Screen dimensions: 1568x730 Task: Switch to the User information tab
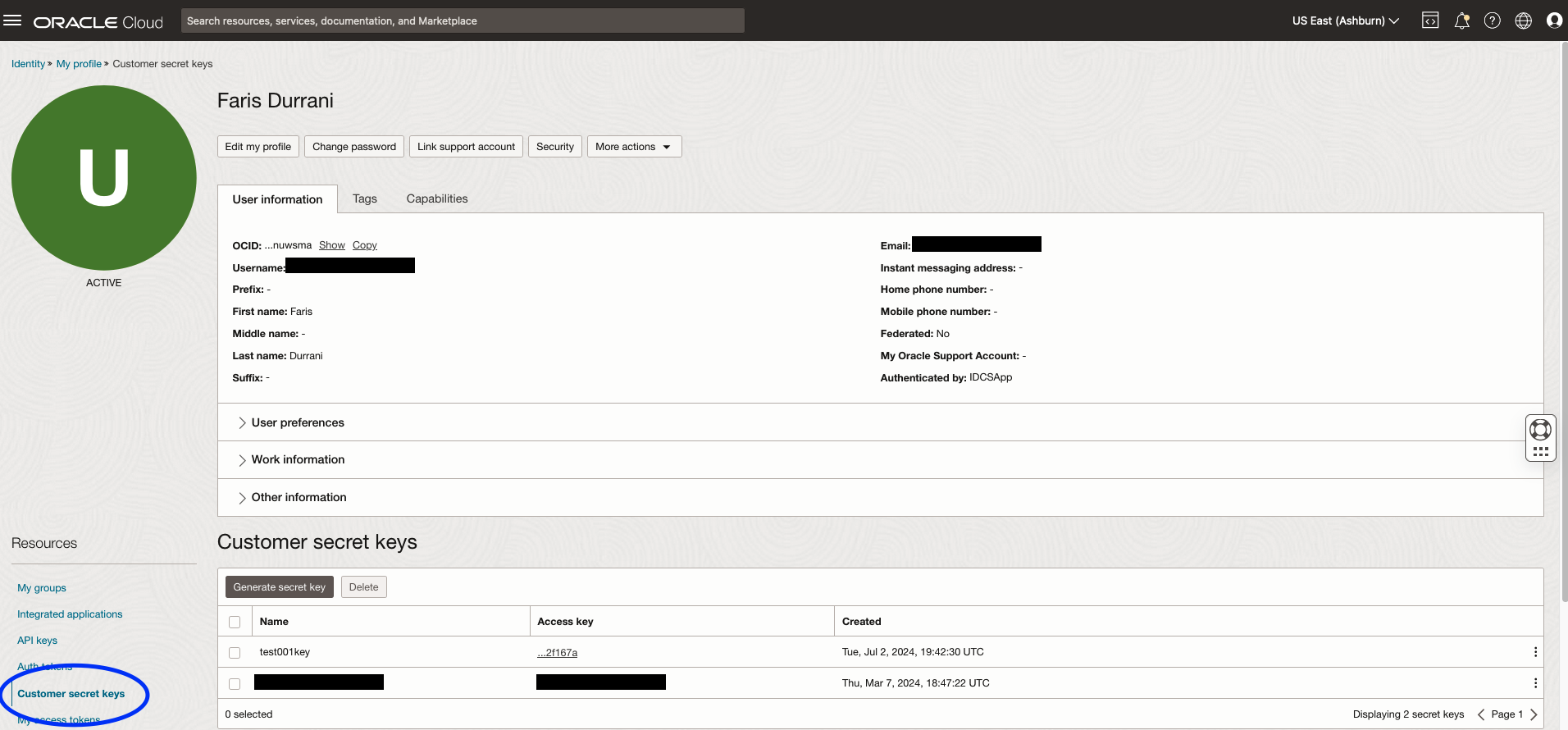point(277,199)
